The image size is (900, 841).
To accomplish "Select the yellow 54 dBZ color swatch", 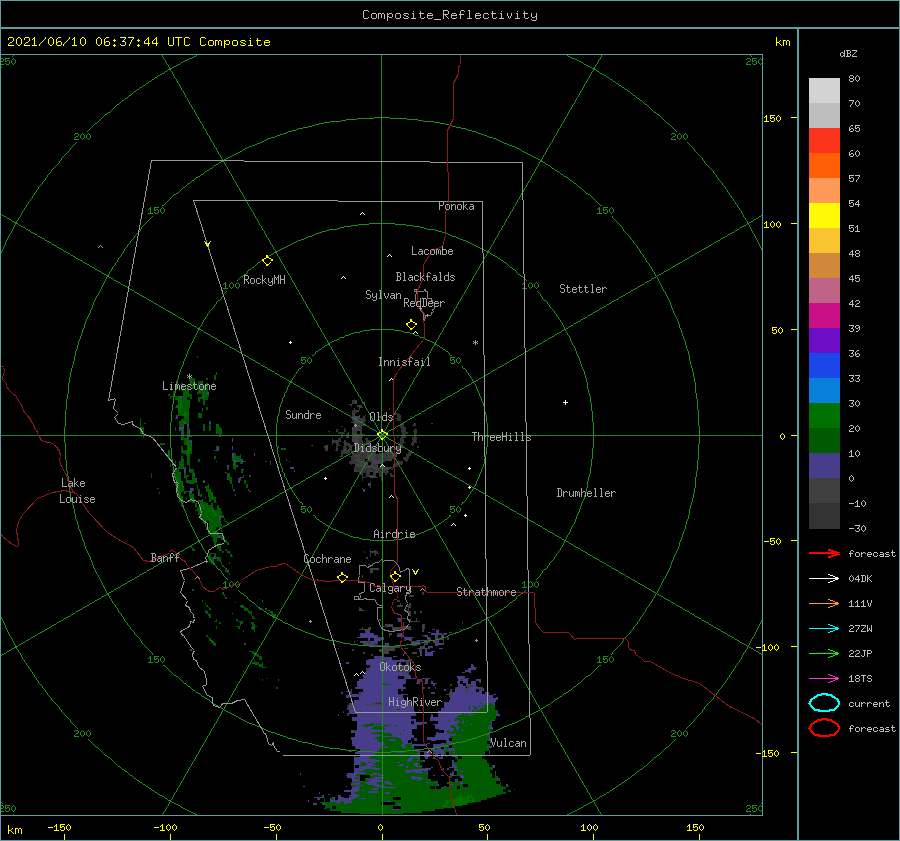I will click(x=824, y=216).
